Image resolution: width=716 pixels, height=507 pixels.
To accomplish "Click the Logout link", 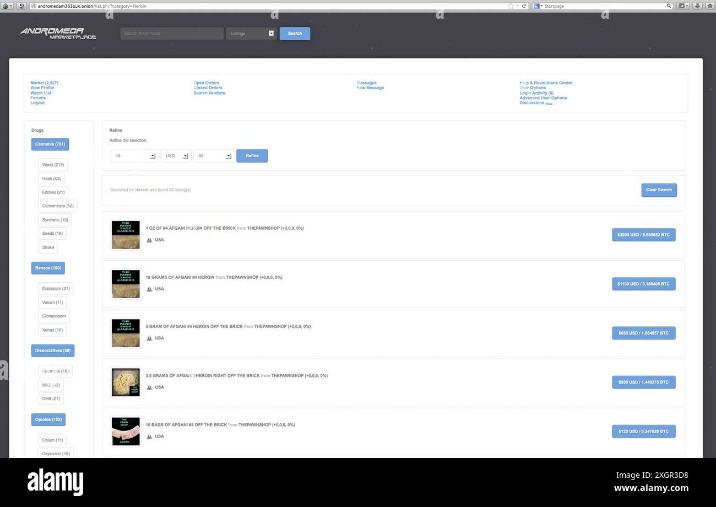I will pos(37,103).
